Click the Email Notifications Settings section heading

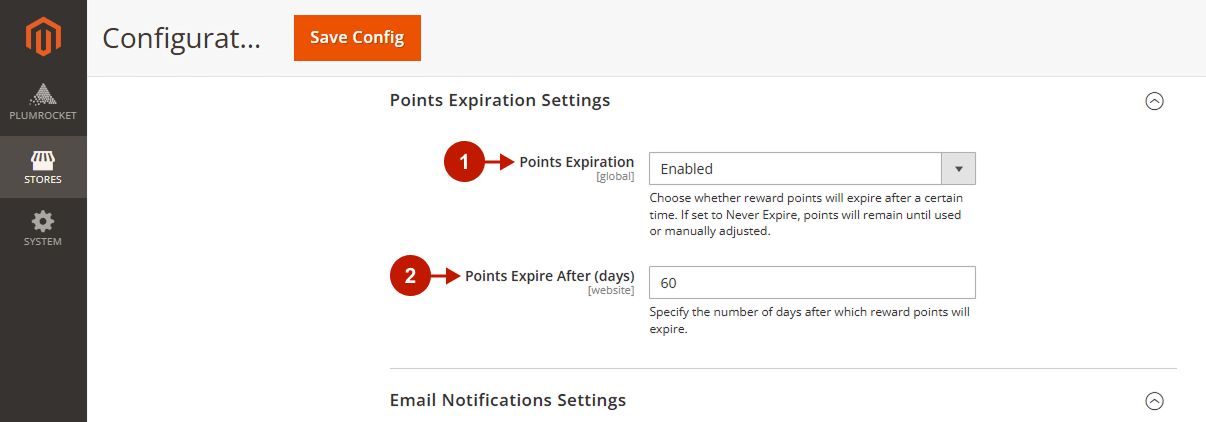[x=507, y=400]
